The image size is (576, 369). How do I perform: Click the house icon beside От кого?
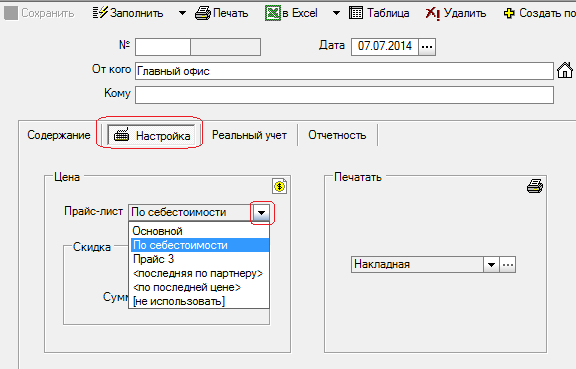[x=565, y=70]
